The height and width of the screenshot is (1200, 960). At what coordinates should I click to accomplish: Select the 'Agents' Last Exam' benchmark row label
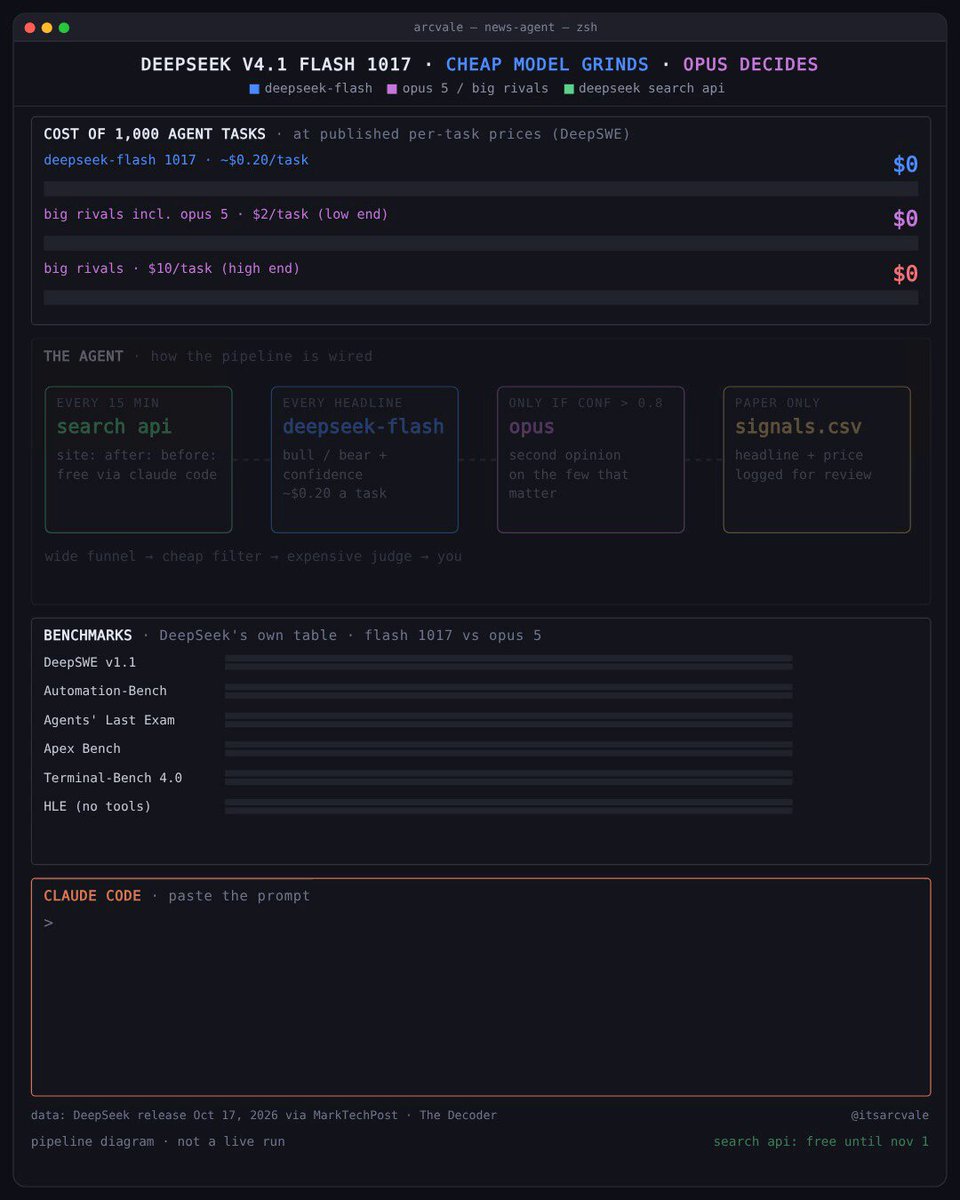(109, 720)
